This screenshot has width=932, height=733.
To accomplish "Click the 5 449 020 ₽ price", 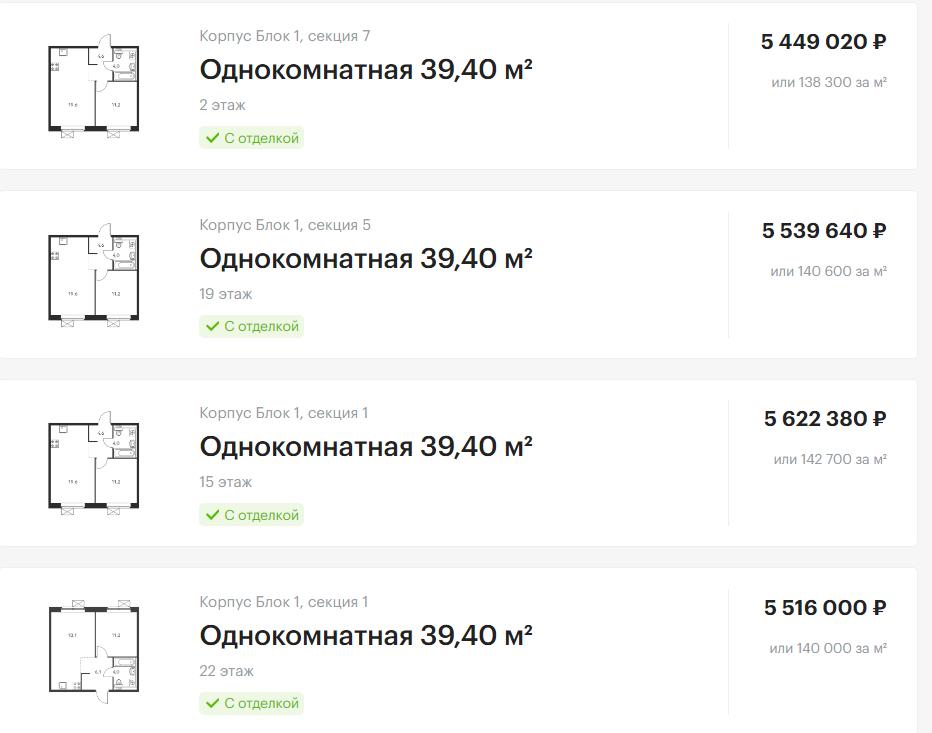I will click(823, 42).
